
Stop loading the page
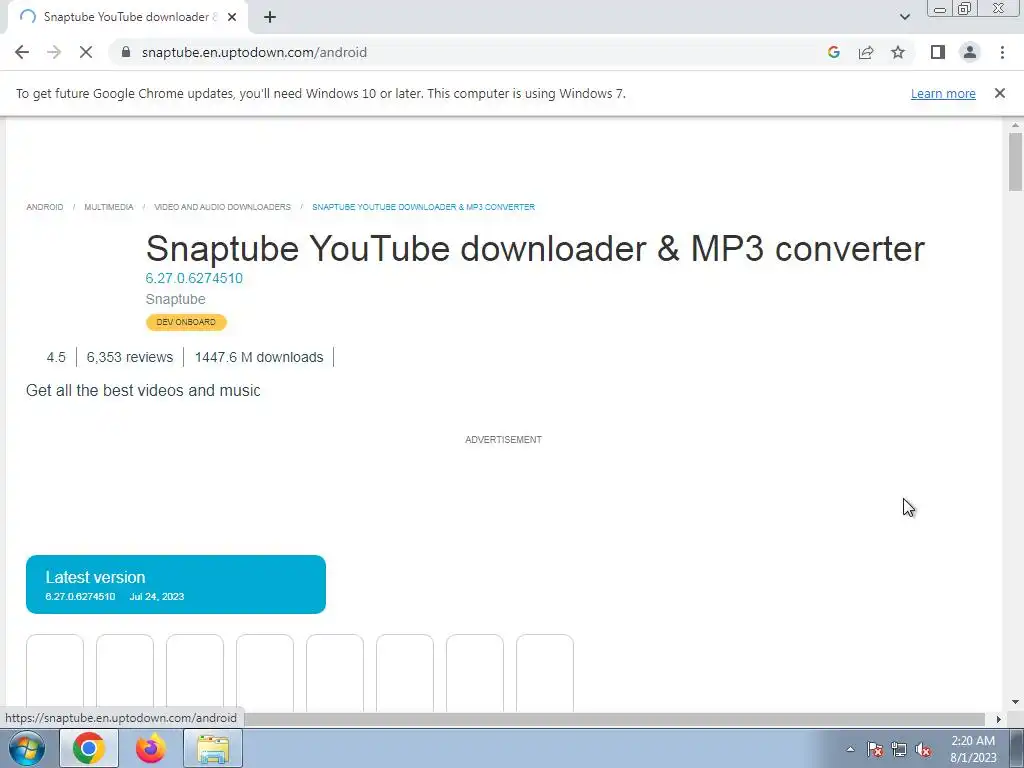click(x=86, y=52)
